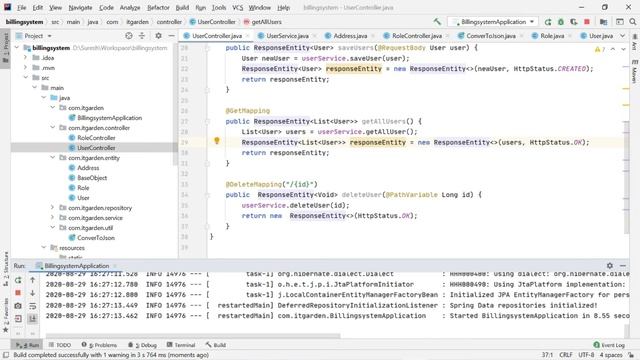Open the TODO tool window

click(x=60, y=345)
